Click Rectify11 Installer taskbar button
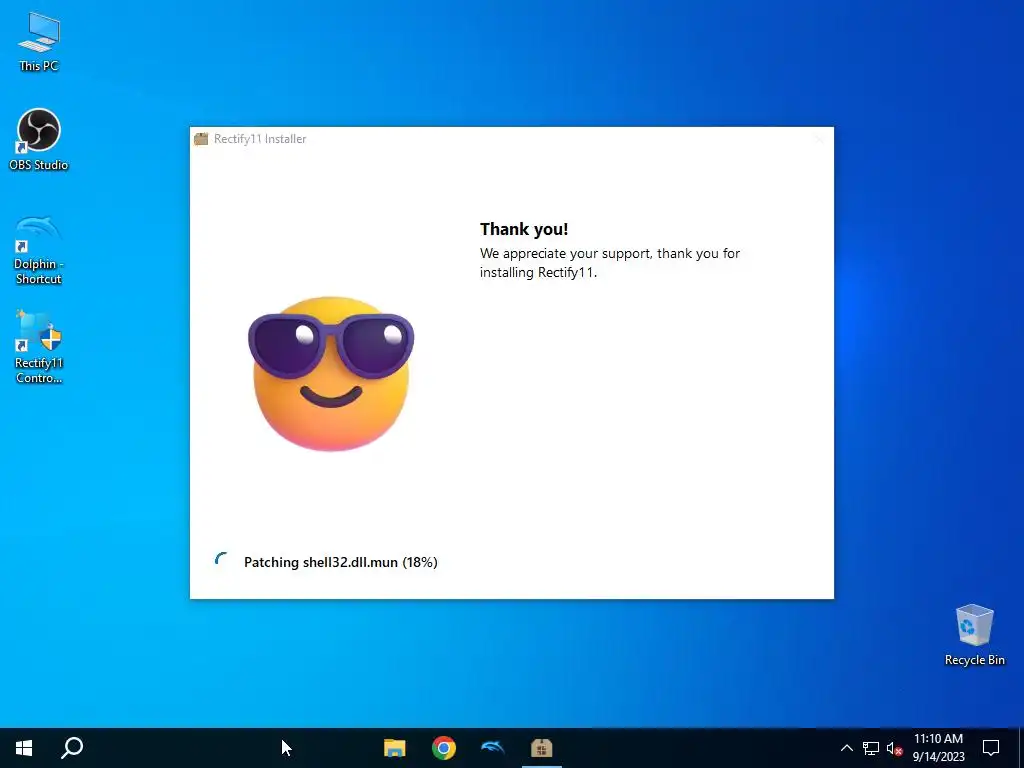This screenshot has width=1024, height=768. [541, 748]
